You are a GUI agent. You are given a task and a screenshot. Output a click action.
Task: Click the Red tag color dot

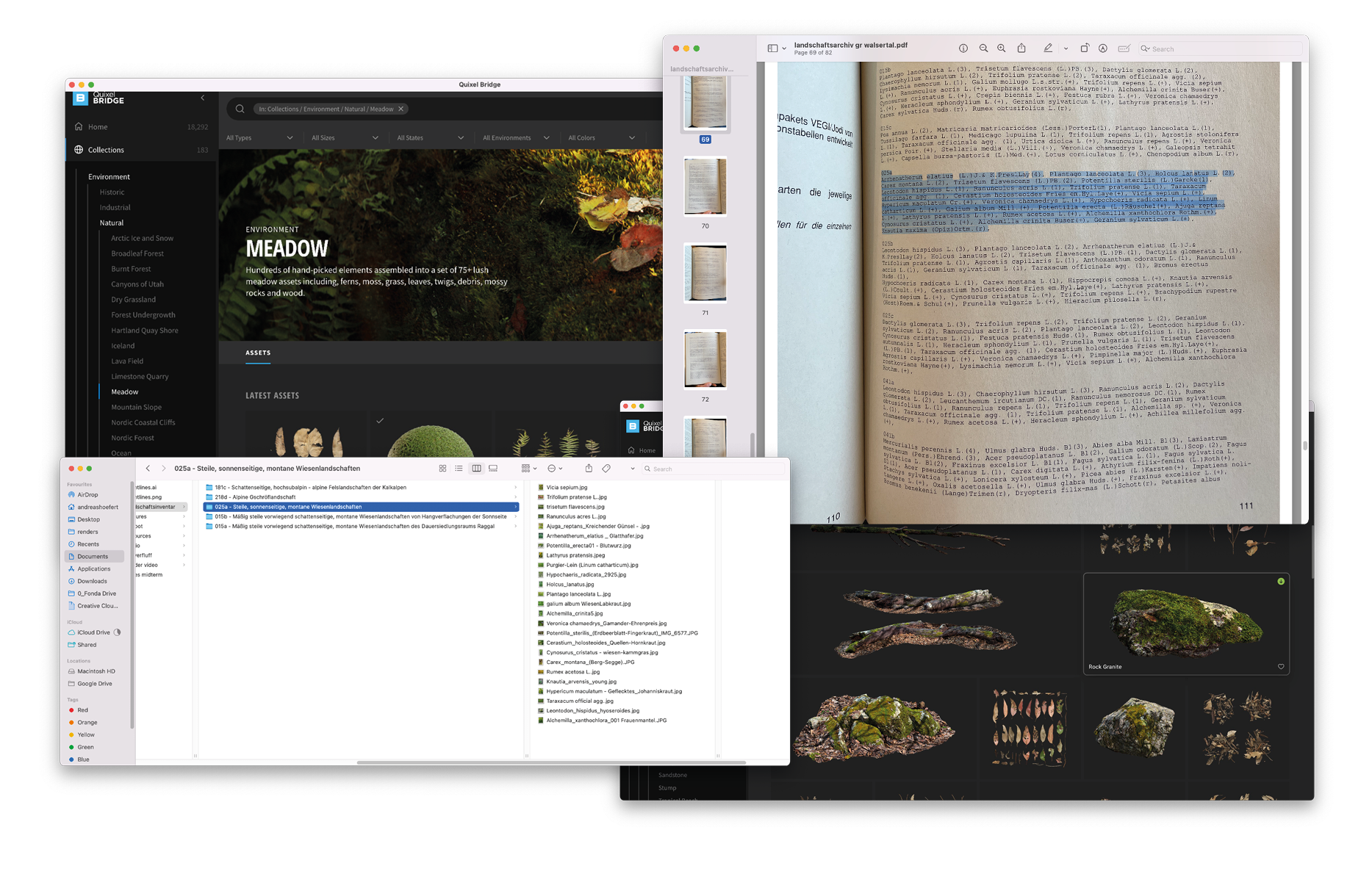[71, 710]
